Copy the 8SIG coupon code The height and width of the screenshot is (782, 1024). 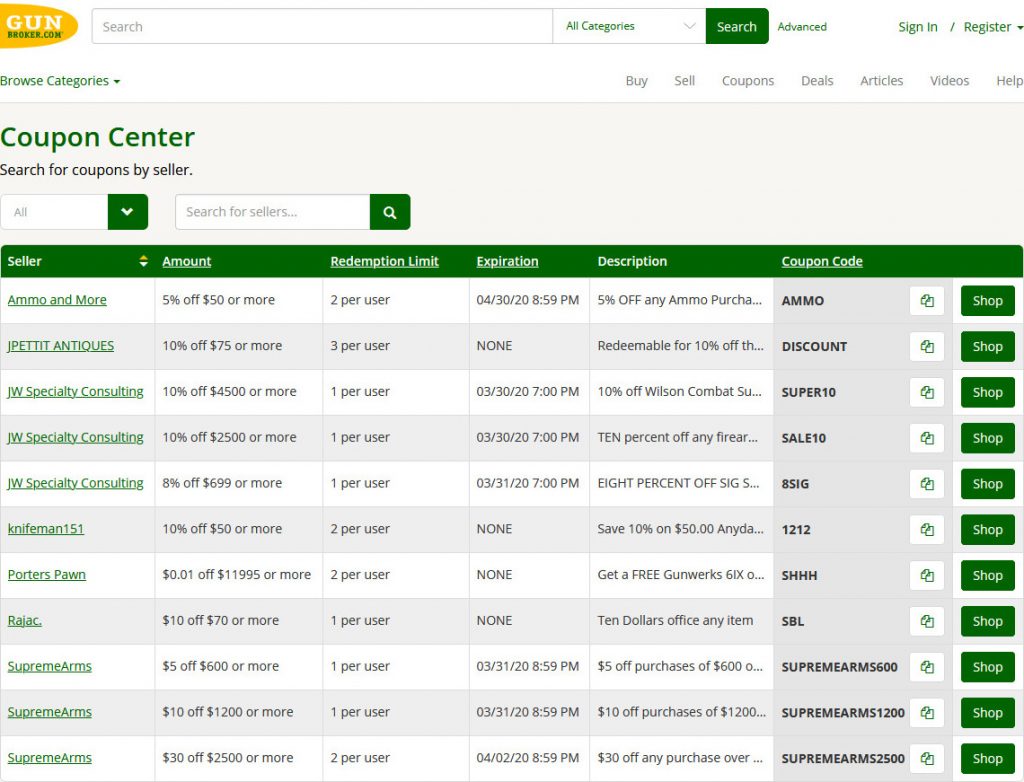click(927, 484)
